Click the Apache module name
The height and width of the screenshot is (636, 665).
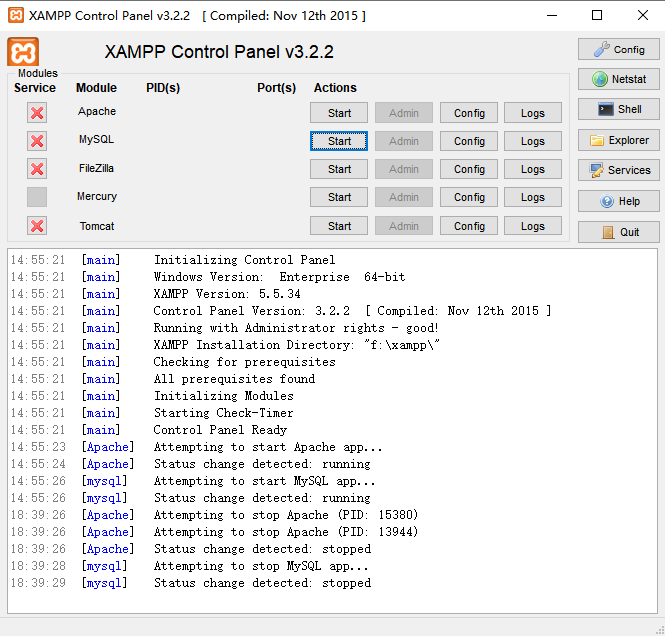click(97, 111)
